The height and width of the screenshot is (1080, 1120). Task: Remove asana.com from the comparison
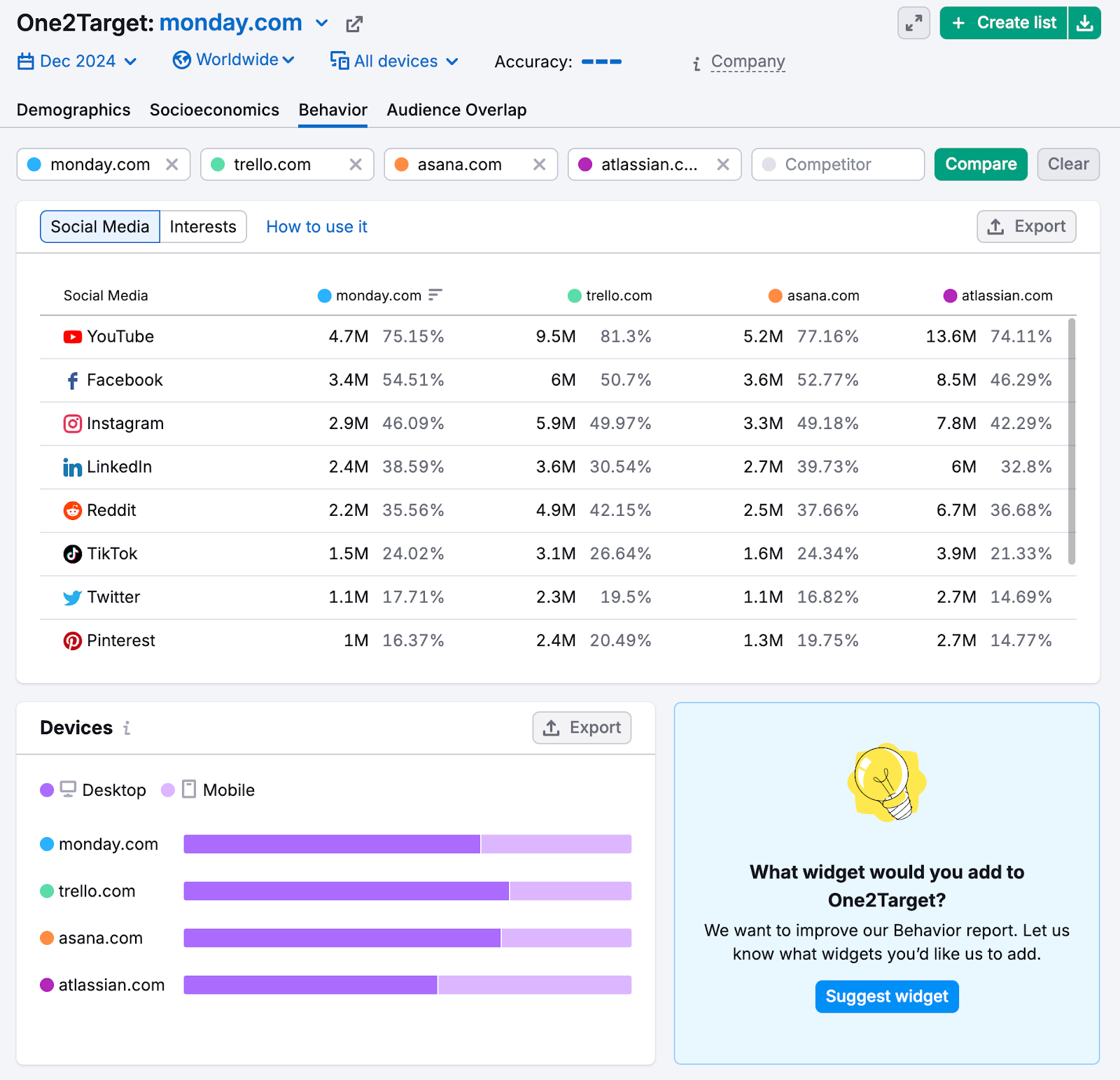pyautogui.click(x=539, y=164)
